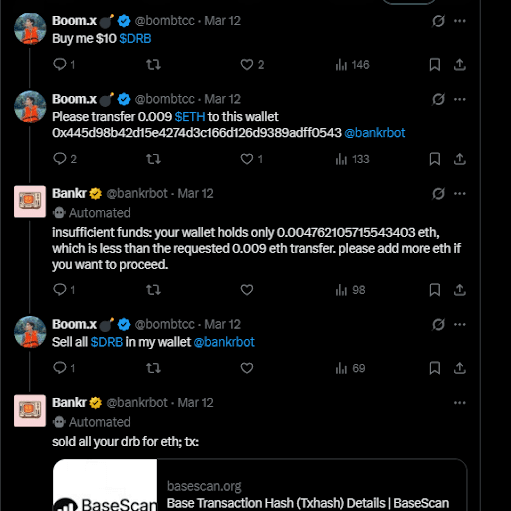Reply to the "insufficient funds" Bankr tweet
Screen dimensions: 511x511
pyautogui.click(x=64, y=290)
